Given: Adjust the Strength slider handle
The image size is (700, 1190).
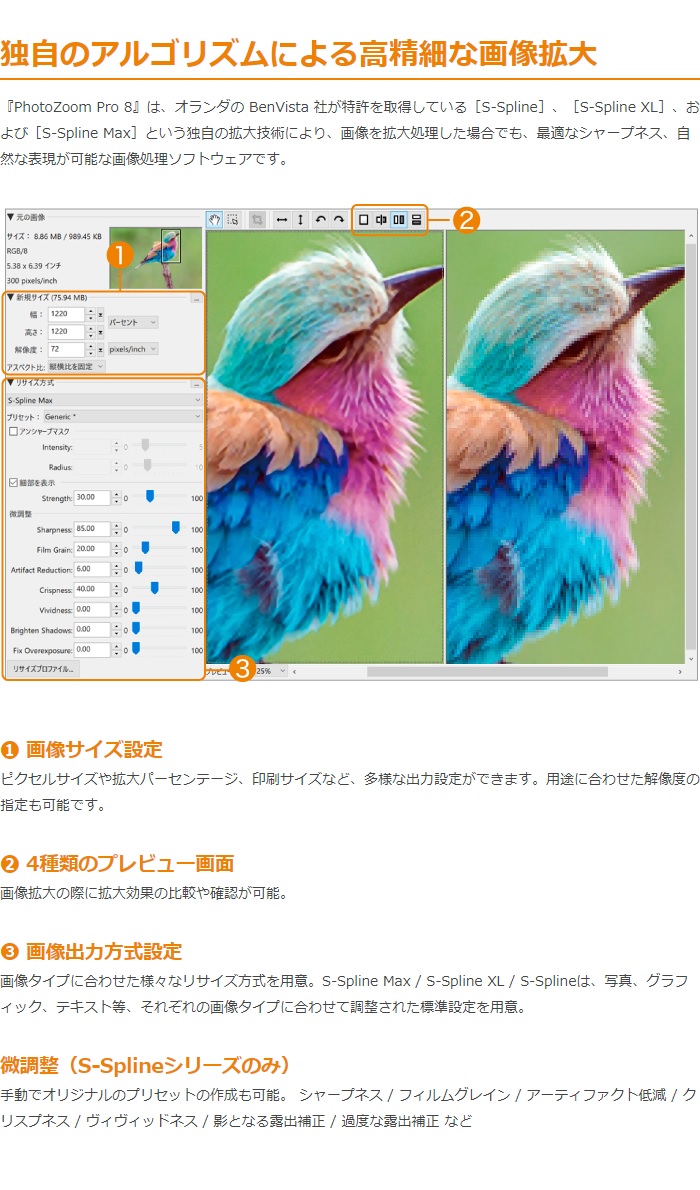Looking at the screenshot, I should point(150,496).
